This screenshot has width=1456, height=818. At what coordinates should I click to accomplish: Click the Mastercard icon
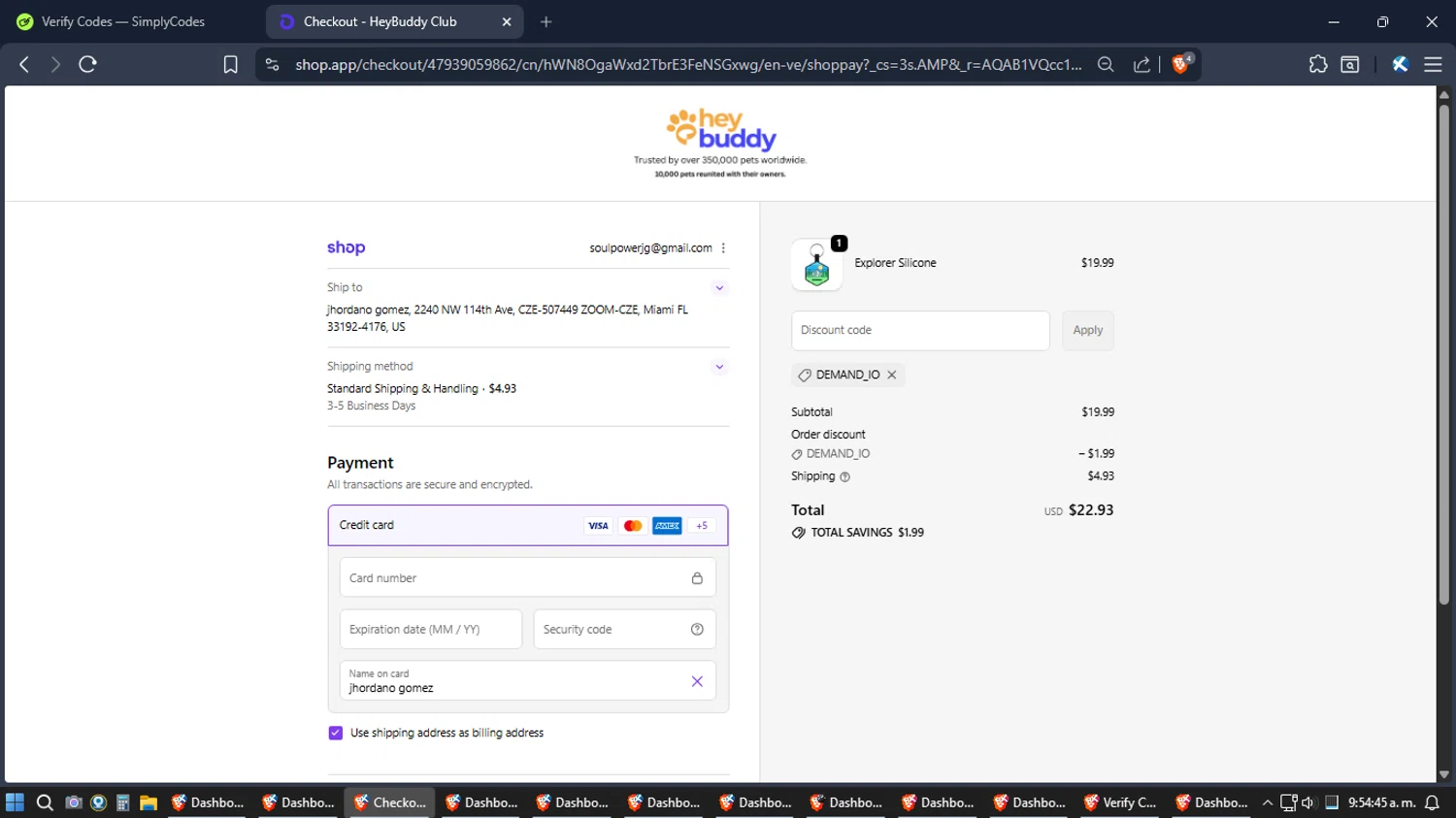pos(633,526)
